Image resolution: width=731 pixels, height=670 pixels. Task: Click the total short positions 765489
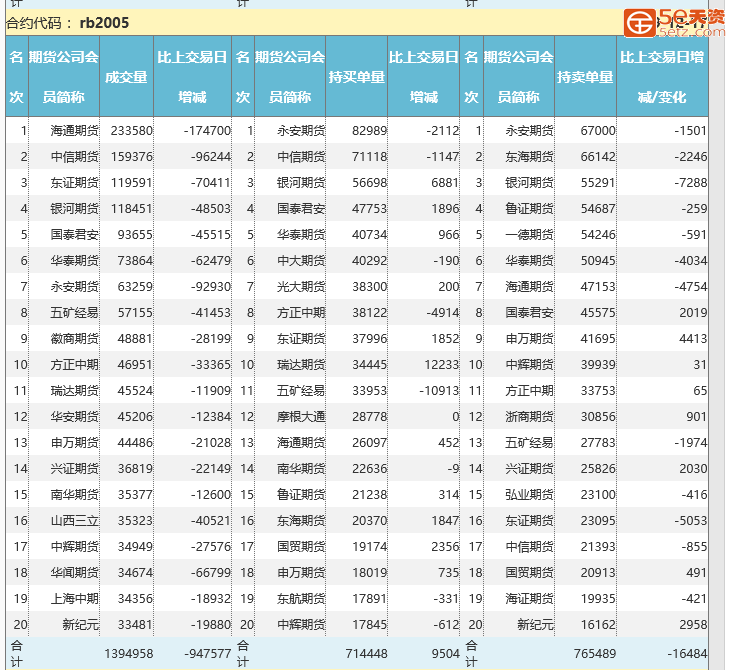point(595,654)
